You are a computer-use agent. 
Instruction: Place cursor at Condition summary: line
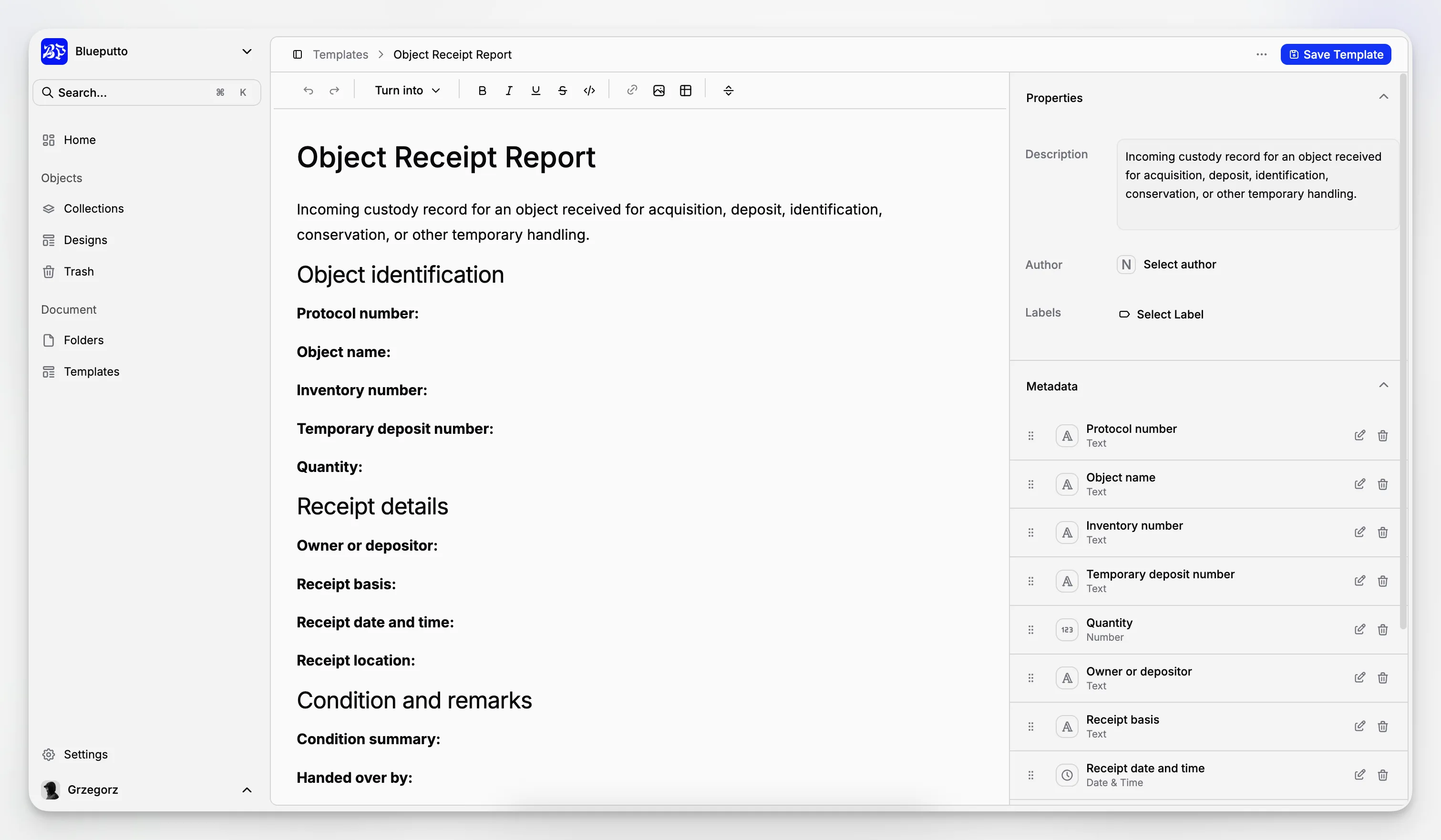(x=368, y=739)
